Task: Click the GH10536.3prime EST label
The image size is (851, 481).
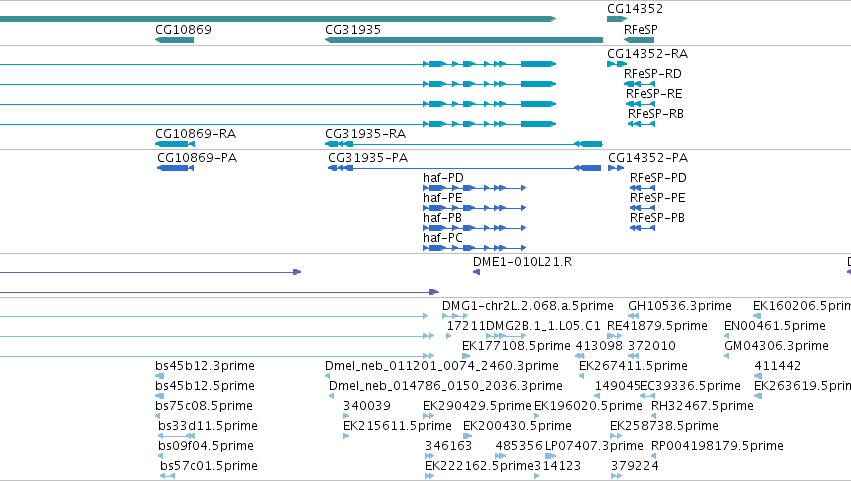Action: tap(679, 306)
